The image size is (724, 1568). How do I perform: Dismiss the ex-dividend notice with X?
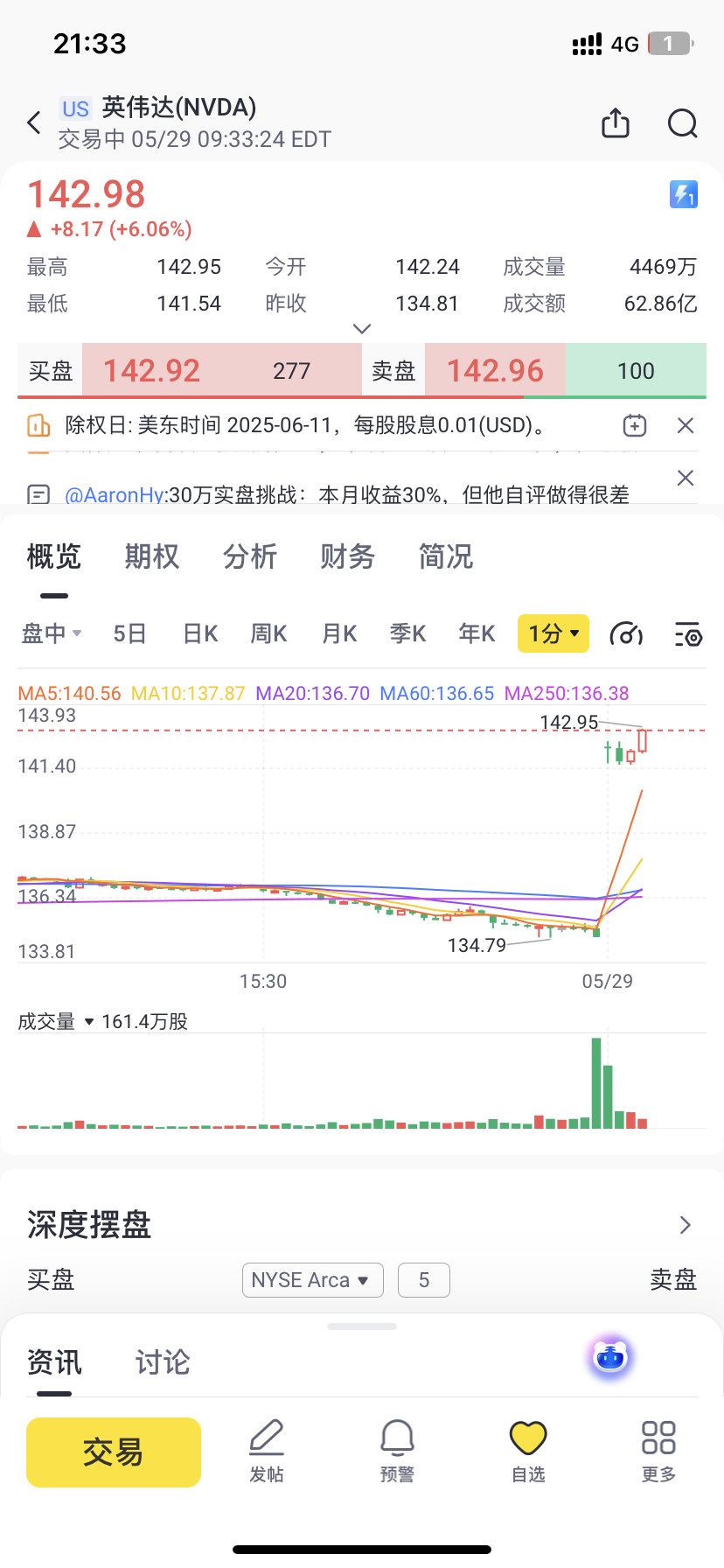tap(686, 426)
